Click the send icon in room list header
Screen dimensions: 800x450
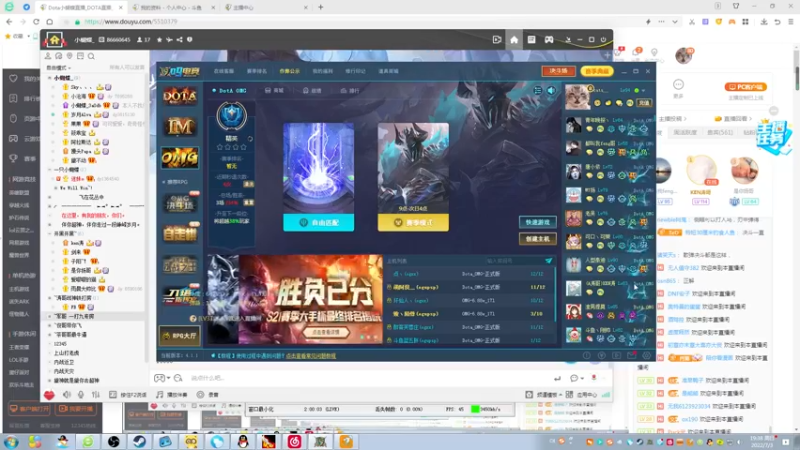(548, 261)
